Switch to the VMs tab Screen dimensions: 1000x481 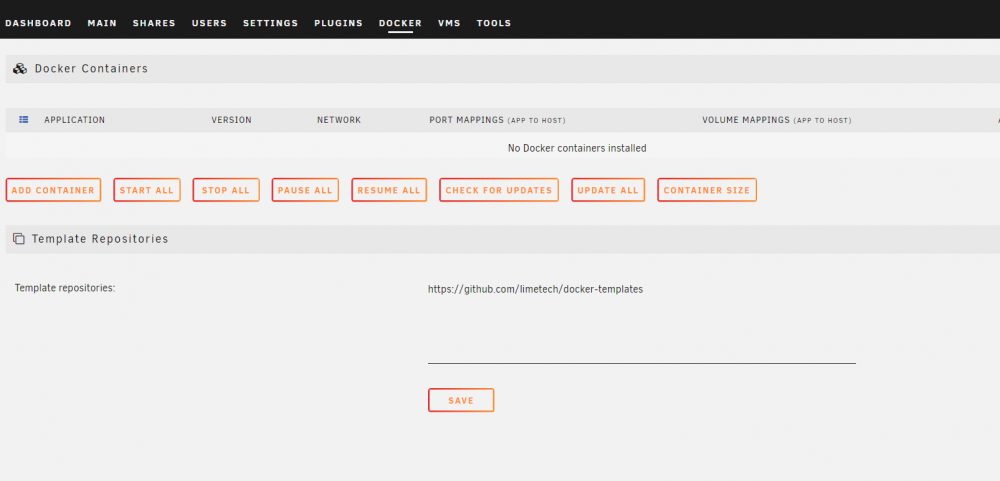coord(449,23)
